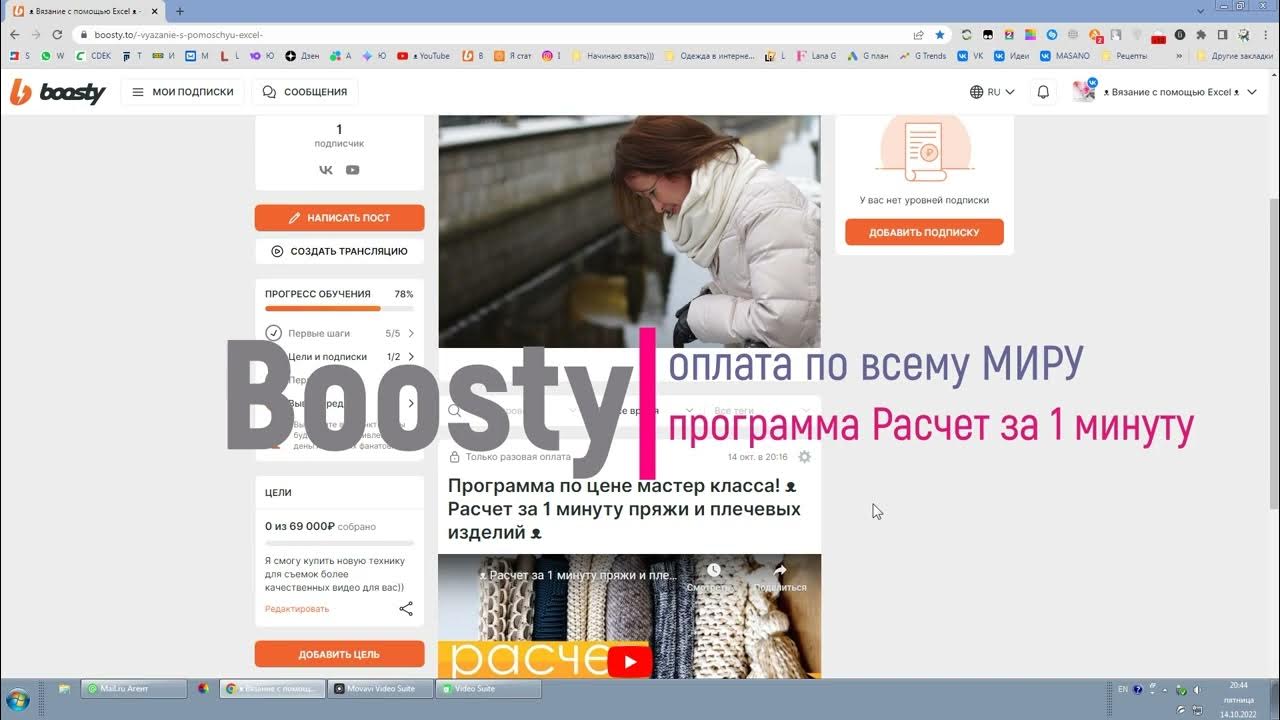
Task: Open a new browser tab
Action: tap(180, 11)
